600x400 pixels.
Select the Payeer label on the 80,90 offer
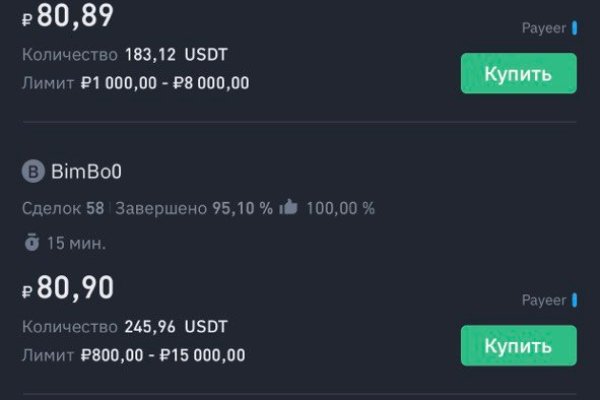pyautogui.click(x=543, y=300)
